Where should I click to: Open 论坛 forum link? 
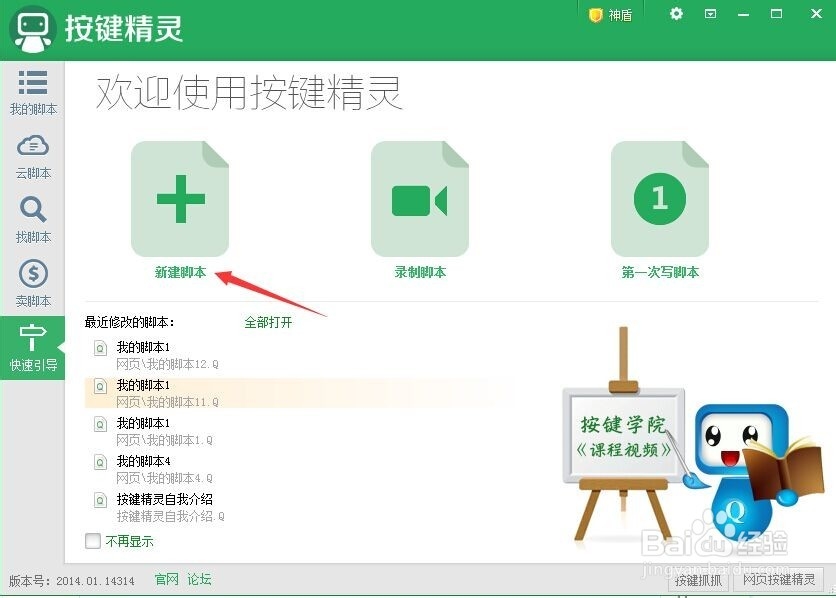(199, 579)
